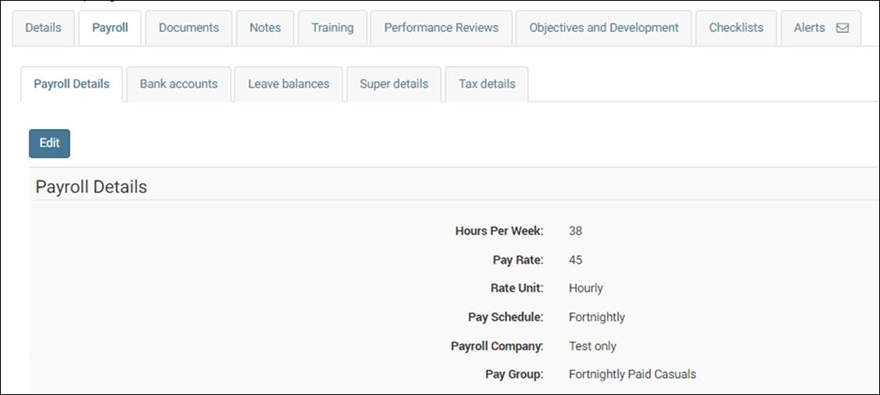Select the Payroll Details sub-tab
880x395 pixels.
point(71,84)
